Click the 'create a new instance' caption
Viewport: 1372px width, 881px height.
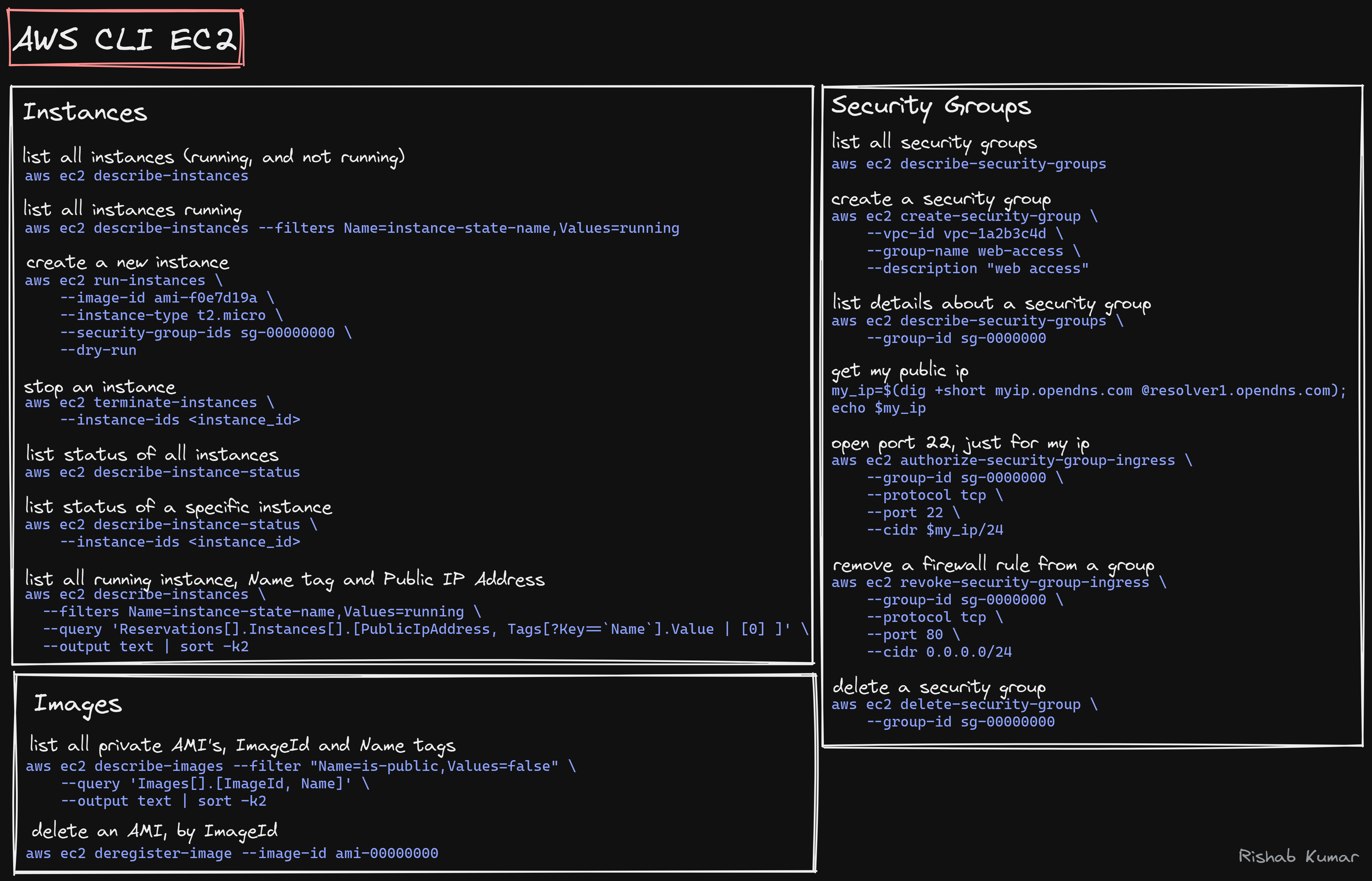(128, 262)
